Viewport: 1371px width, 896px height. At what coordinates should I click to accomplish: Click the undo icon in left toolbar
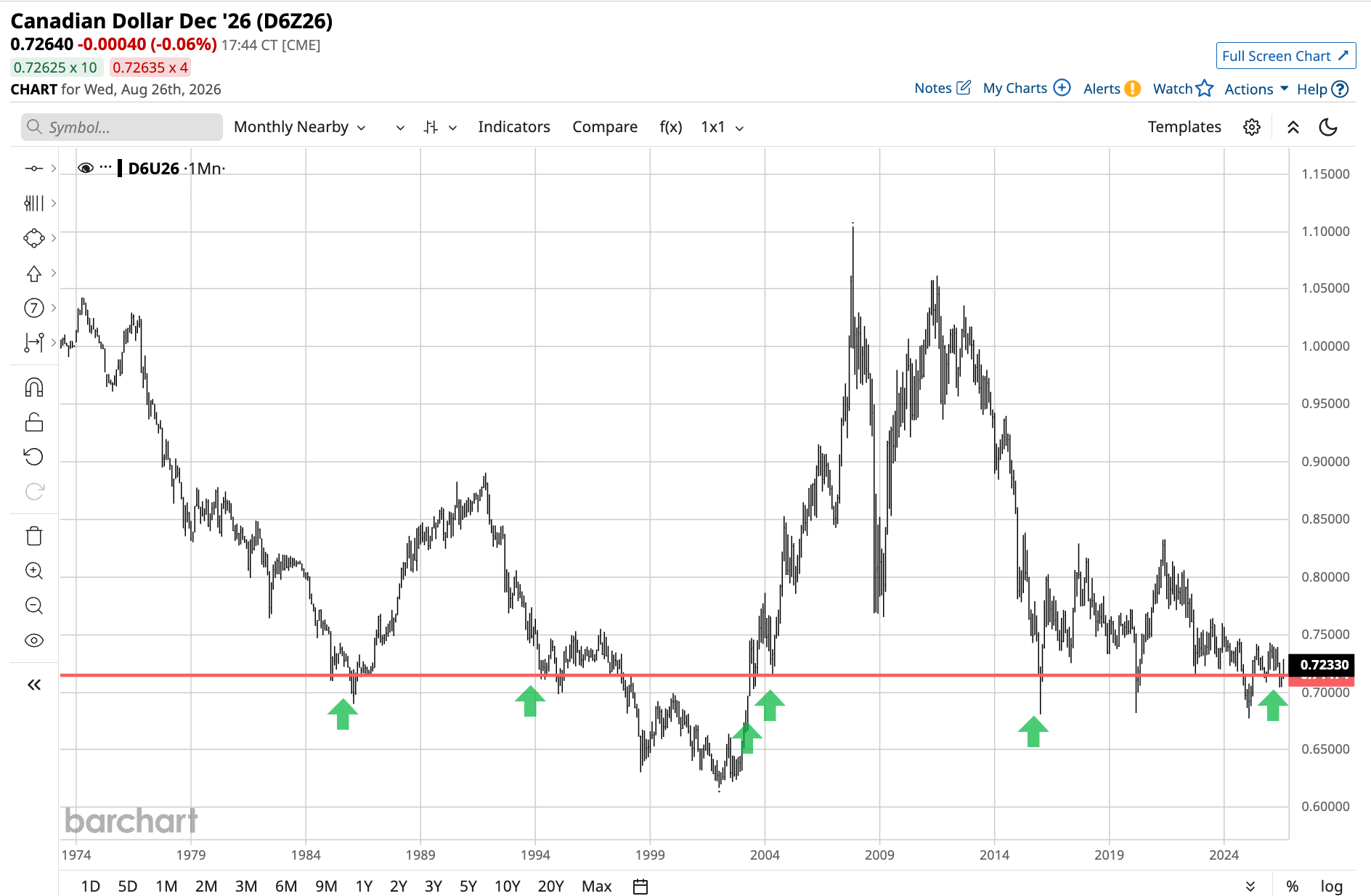point(33,457)
